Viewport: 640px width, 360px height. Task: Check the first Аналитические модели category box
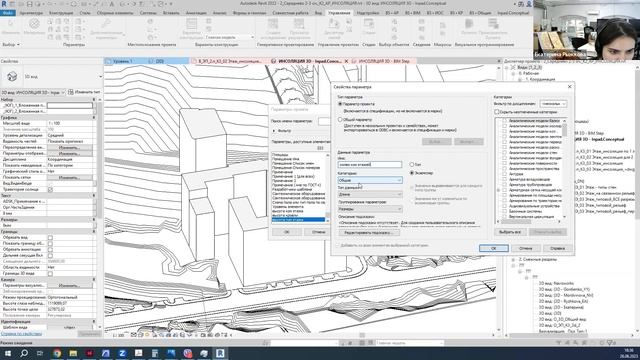505,121
